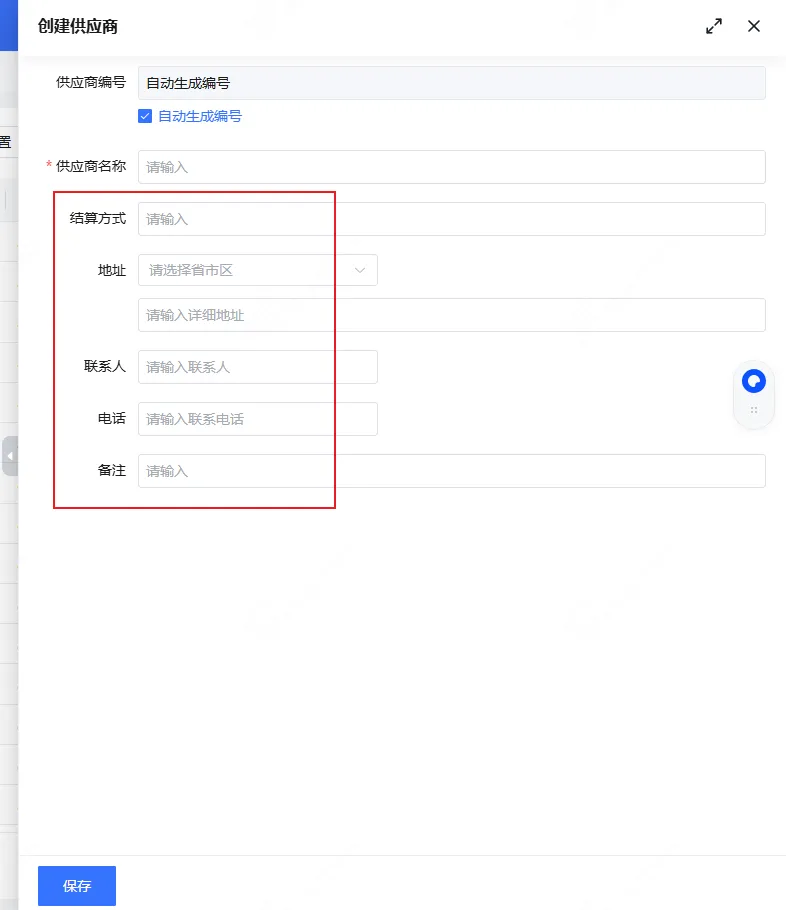Select the 请输入详细地址 text box
The width and height of the screenshot is (786, 910).
point(451,315)
